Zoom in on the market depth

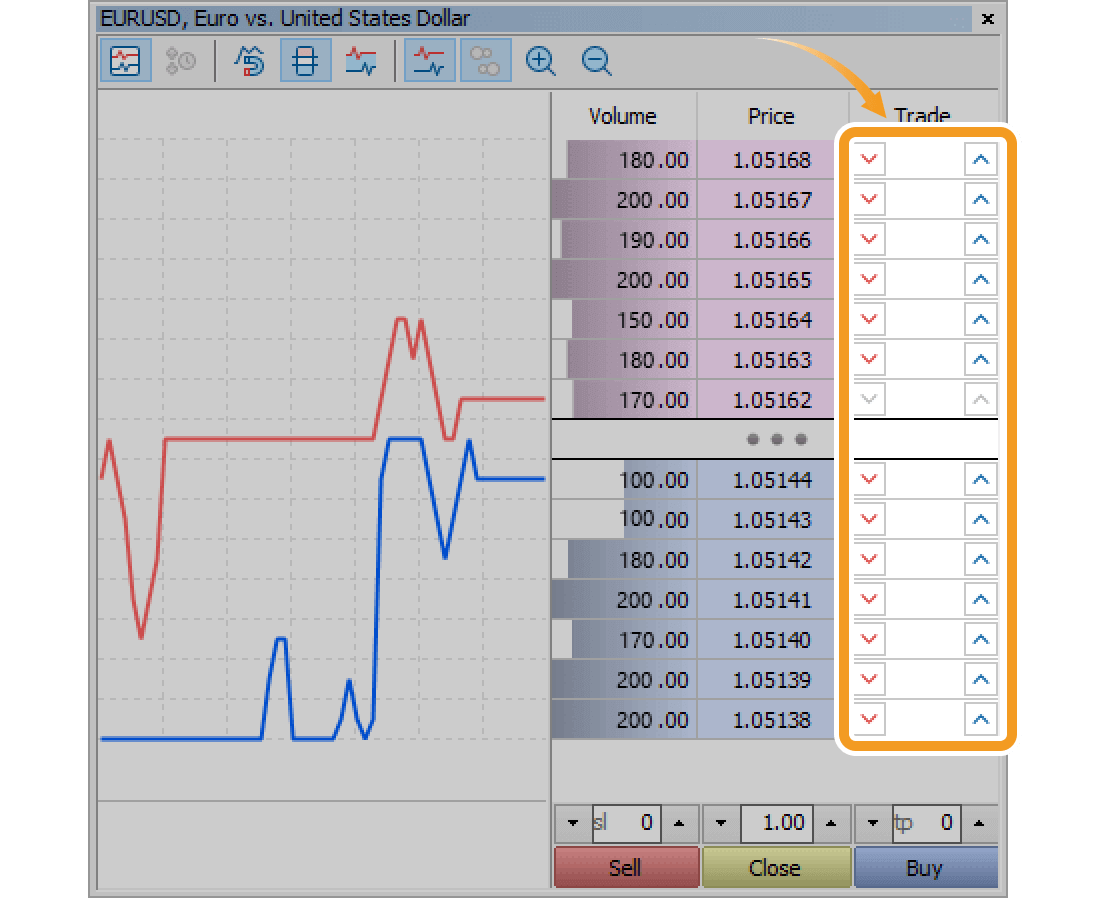pos(540,61)
